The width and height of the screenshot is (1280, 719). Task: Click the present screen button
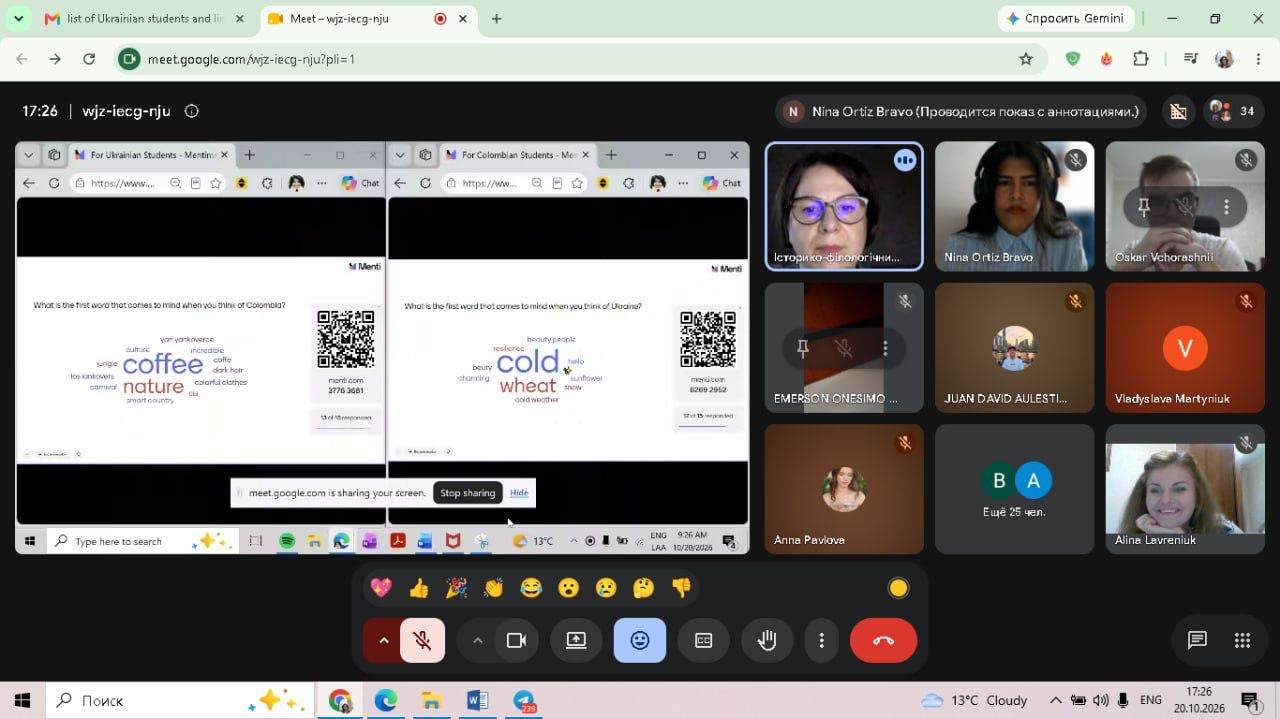(576, 641)
